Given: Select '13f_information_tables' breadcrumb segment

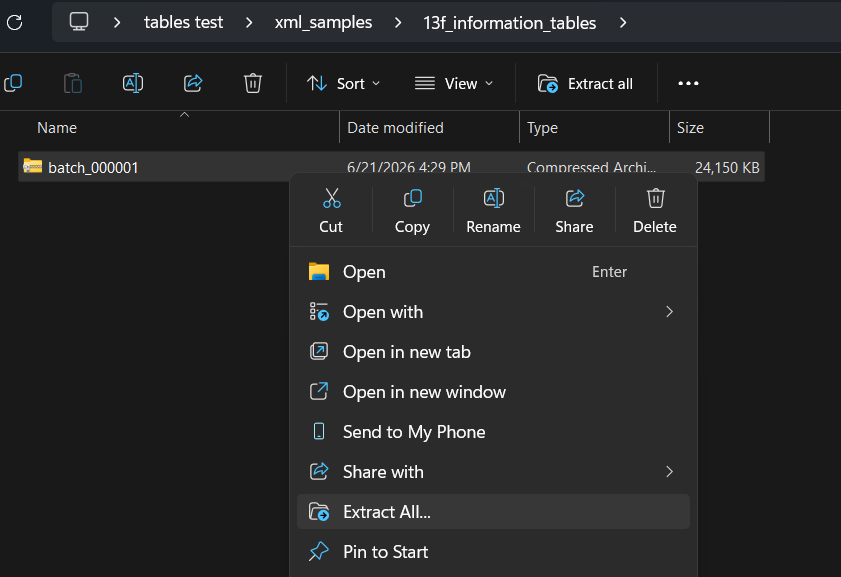Looking at the screenshot, I should 509,23.
